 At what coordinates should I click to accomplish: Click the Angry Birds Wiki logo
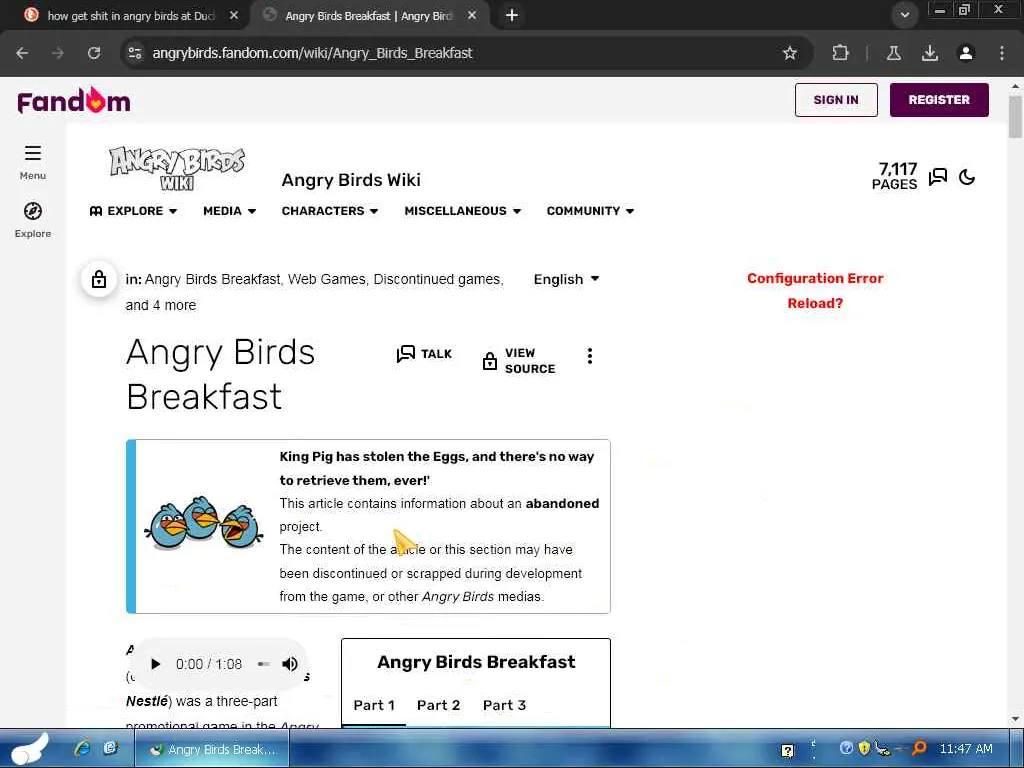pos(177,168)
